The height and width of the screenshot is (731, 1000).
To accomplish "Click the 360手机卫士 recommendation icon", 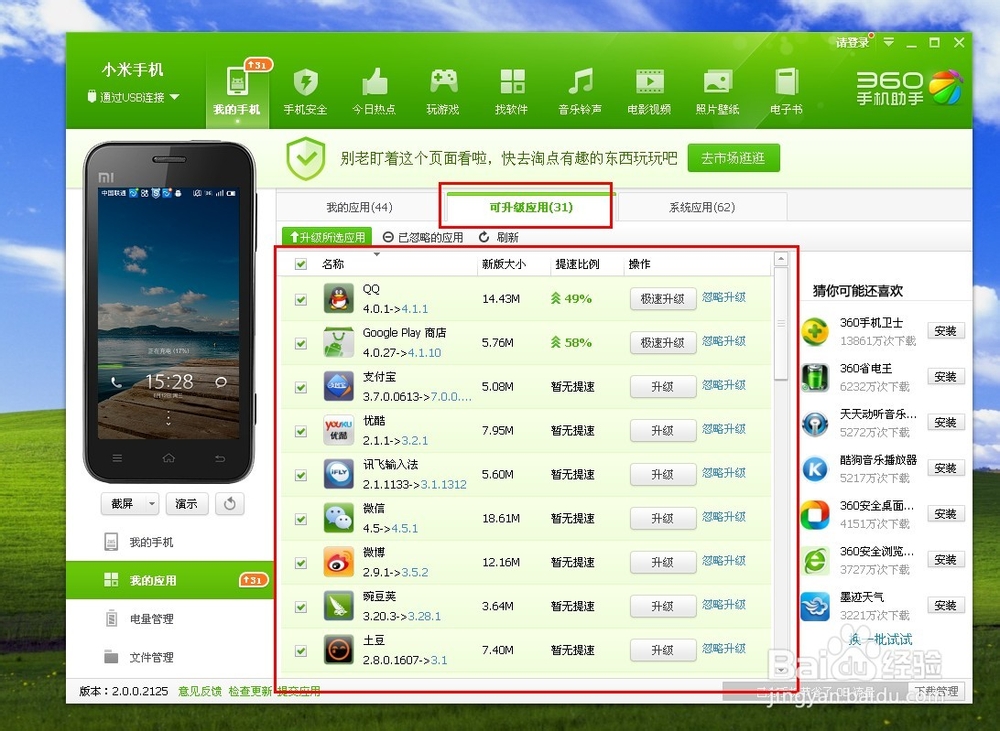I will click(815, 332).
